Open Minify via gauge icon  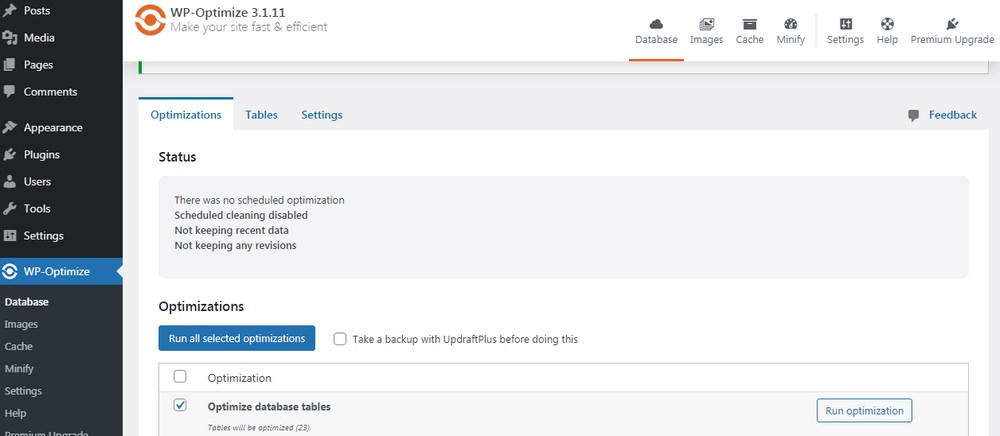tap(791, 24)
